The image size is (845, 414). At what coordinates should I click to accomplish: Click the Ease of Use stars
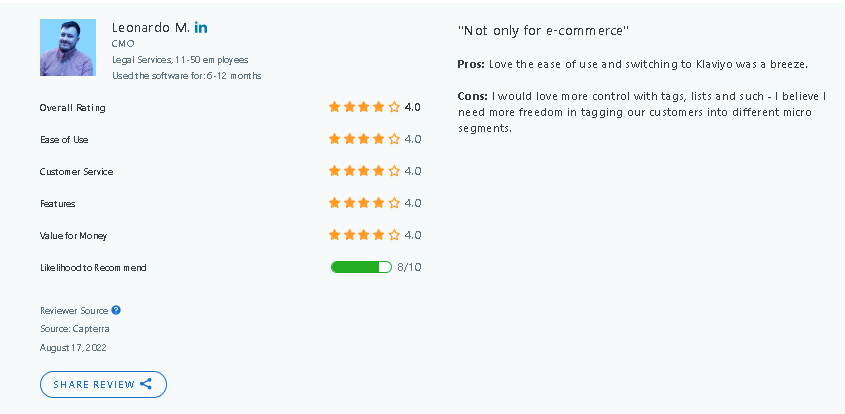click(x=364, y=139)
